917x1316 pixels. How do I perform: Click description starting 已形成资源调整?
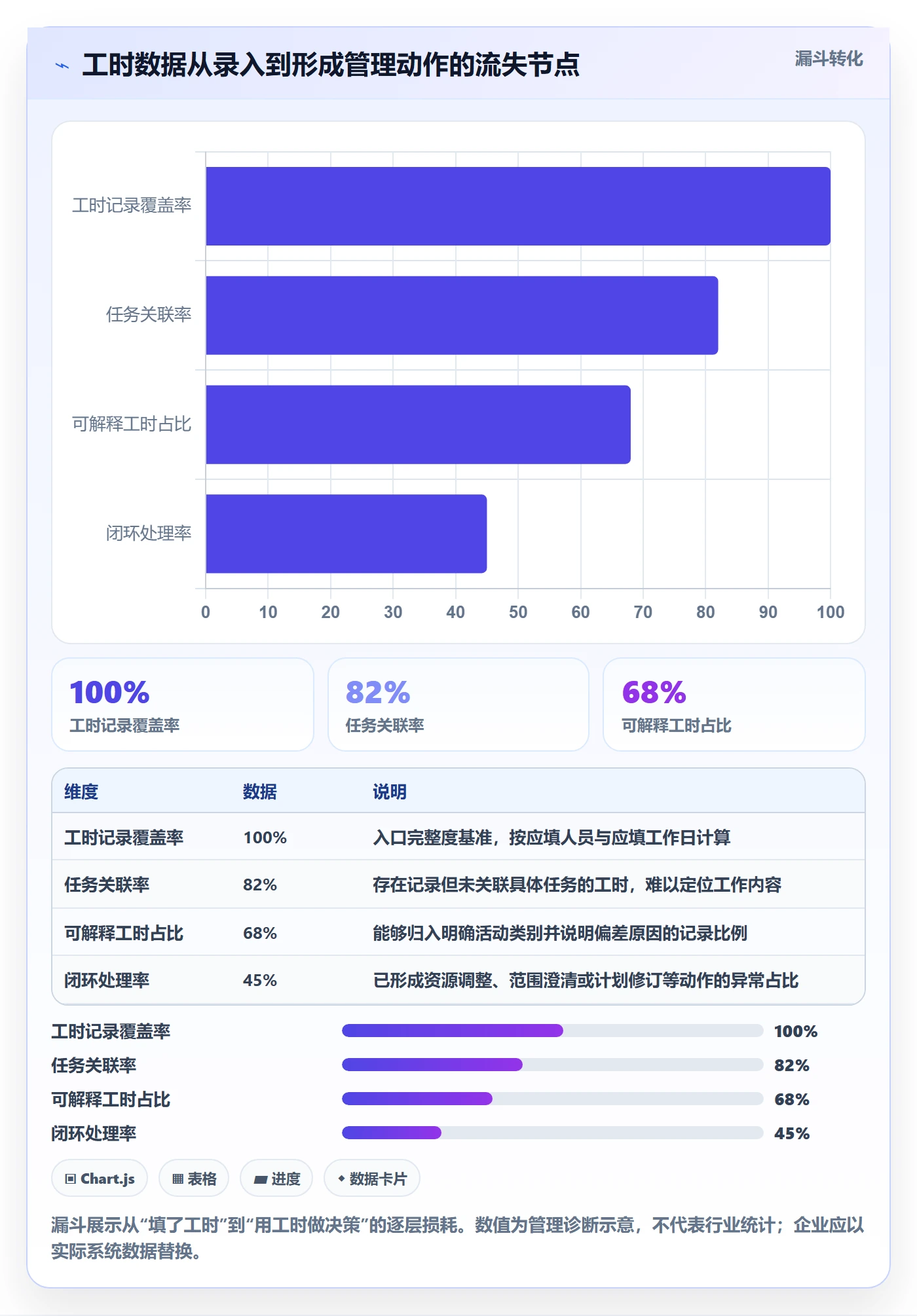pos(586,980)
